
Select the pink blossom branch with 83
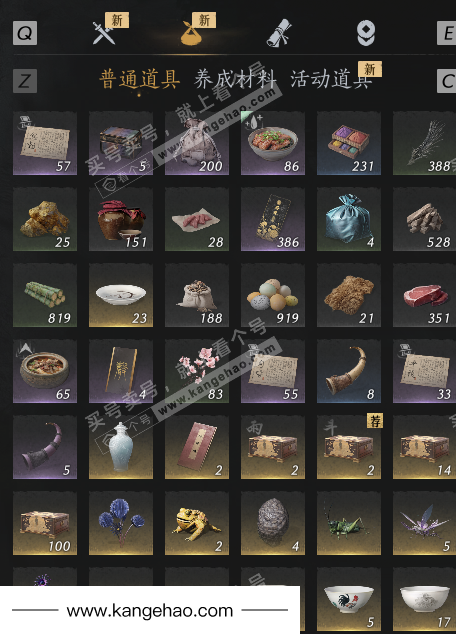pyautogui.click(x=197, y=371)
